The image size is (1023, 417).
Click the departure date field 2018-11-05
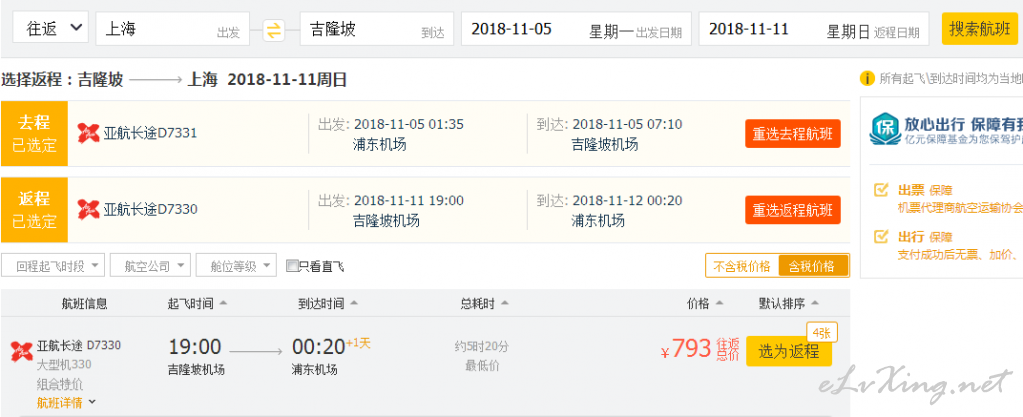click(x=576, y=29)
